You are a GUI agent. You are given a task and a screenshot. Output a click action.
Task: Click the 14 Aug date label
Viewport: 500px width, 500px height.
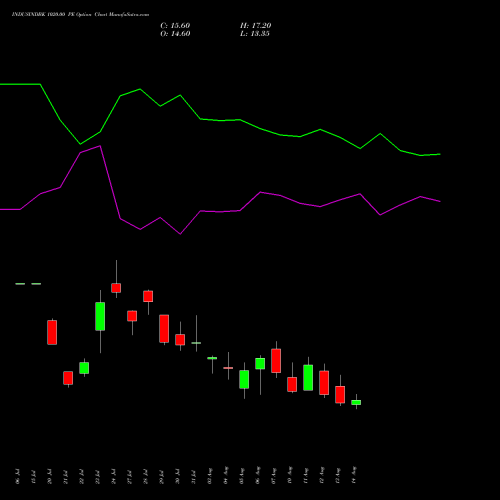(354, 476)
